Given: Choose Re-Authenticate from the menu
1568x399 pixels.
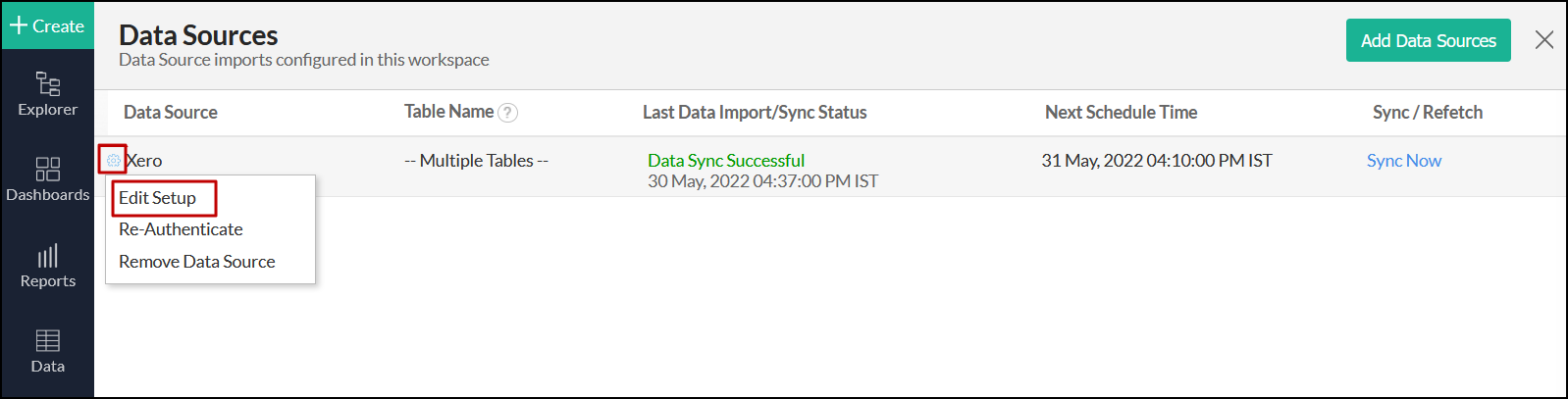Looking at the screenshot, I should click(181, 229).
